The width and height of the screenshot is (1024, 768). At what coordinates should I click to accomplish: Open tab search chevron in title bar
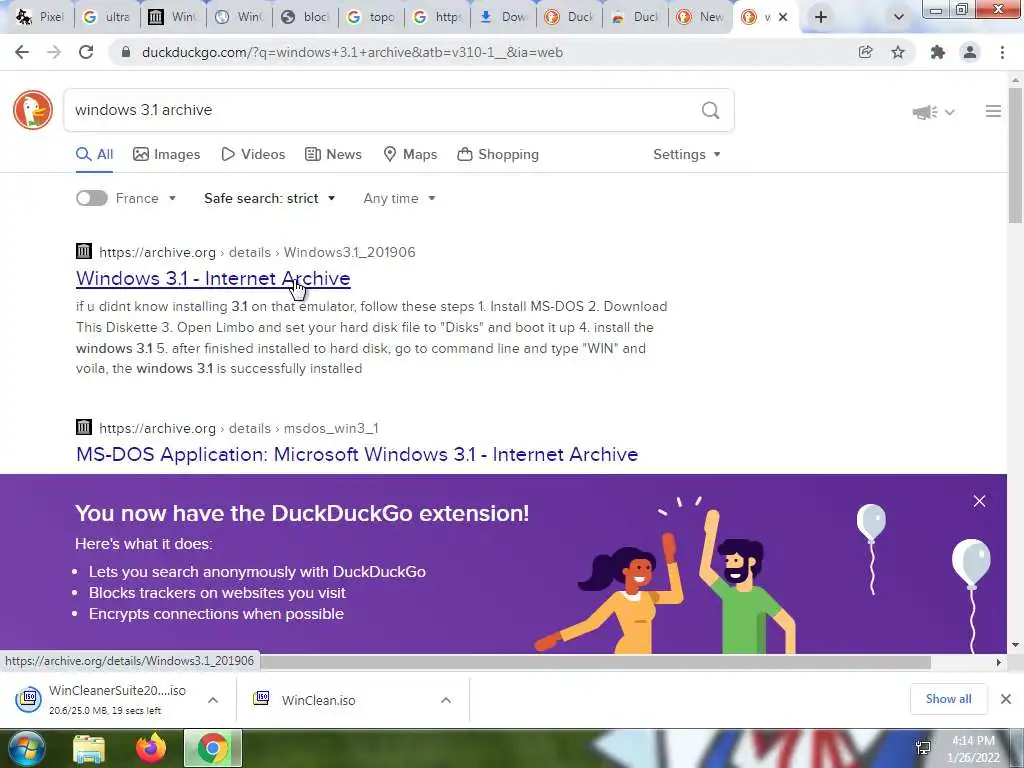click(899, 18)
